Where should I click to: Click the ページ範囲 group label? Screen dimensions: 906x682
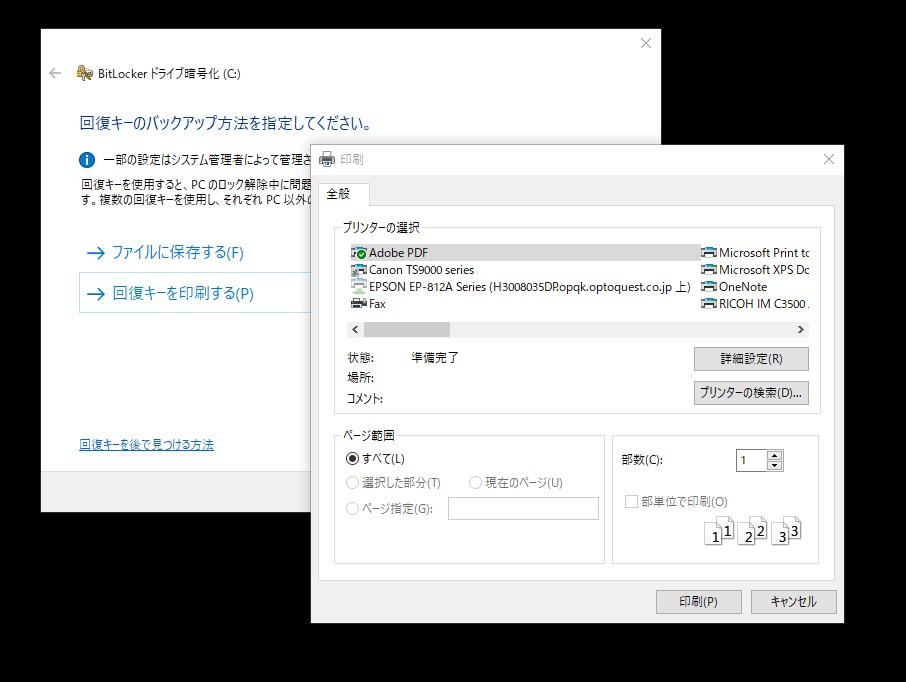click(369, 435)
